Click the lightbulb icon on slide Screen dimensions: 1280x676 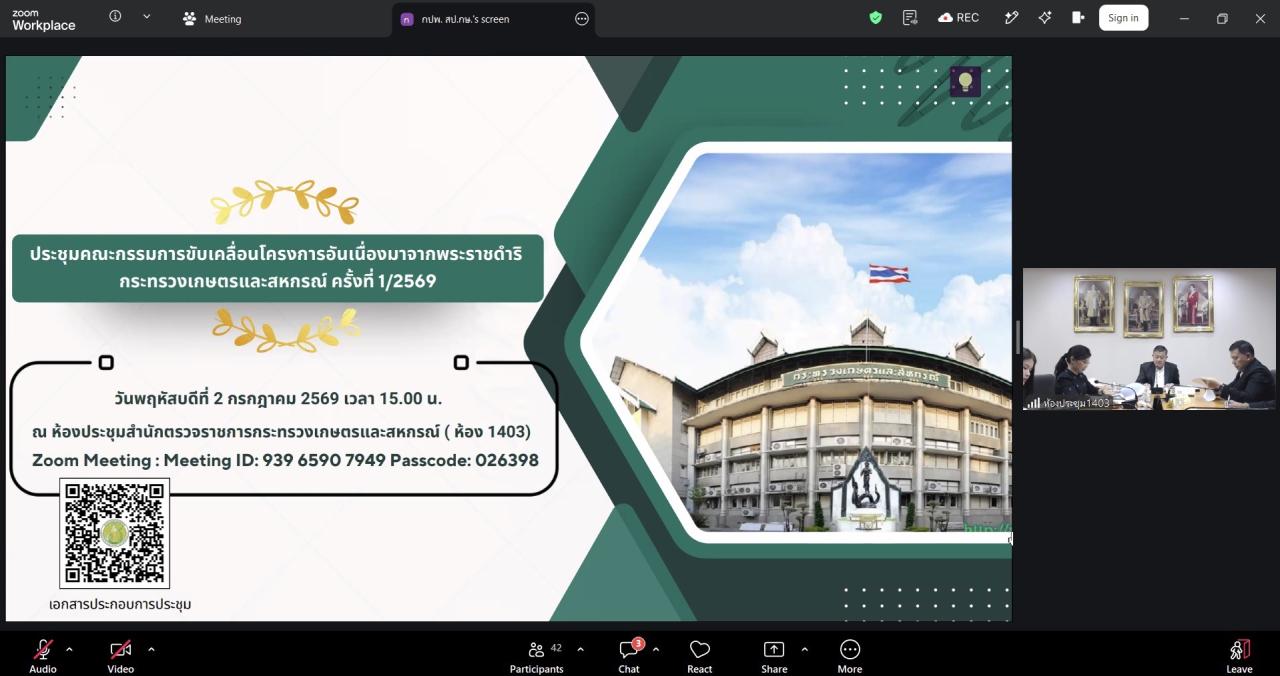(965, 82)
